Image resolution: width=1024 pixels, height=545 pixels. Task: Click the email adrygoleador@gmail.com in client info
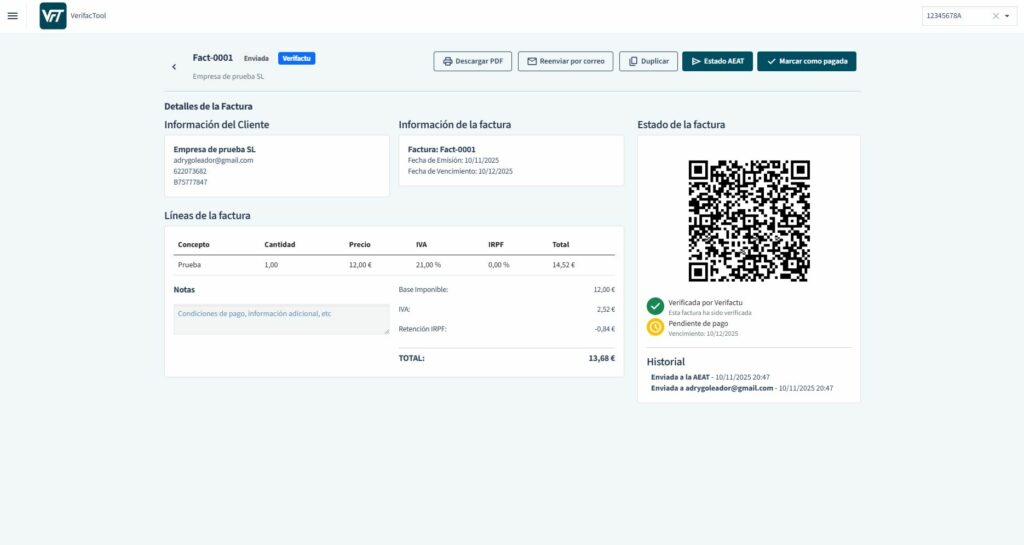(x=214, y=160)
